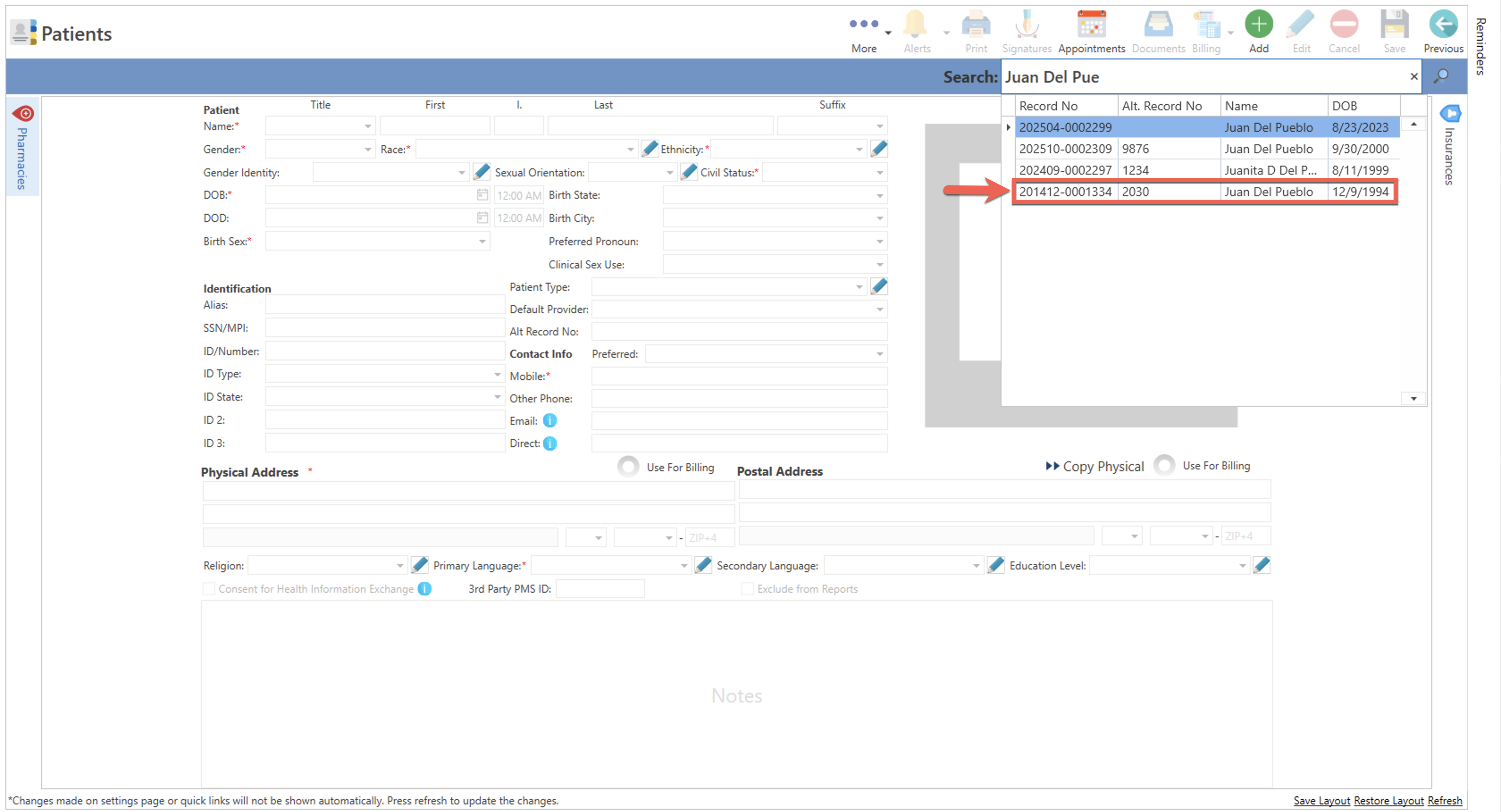This screenshot has width=1501, height=812.
Task: Select Use For Billing under Postal Address
Action: [x=1164, y=465]
